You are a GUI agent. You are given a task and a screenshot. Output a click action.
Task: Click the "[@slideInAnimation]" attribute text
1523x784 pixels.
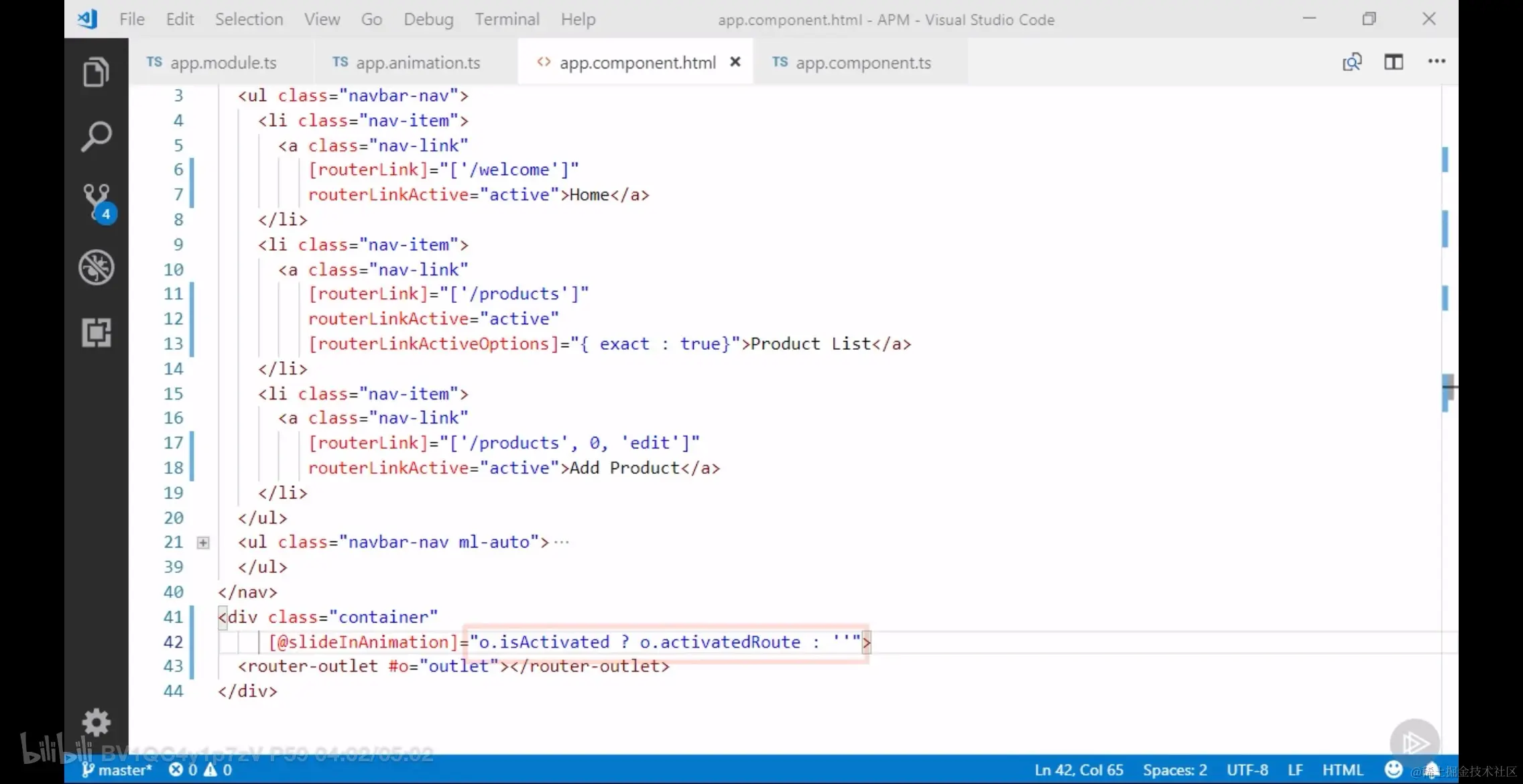(x=363, y=641)
